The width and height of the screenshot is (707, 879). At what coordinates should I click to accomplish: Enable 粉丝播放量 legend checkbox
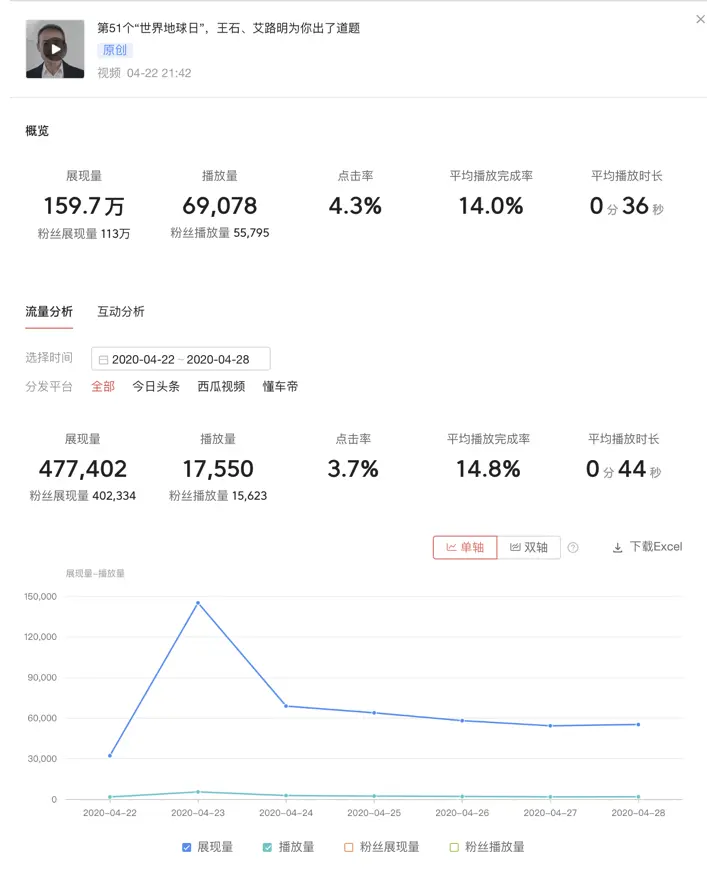[454, 847]
